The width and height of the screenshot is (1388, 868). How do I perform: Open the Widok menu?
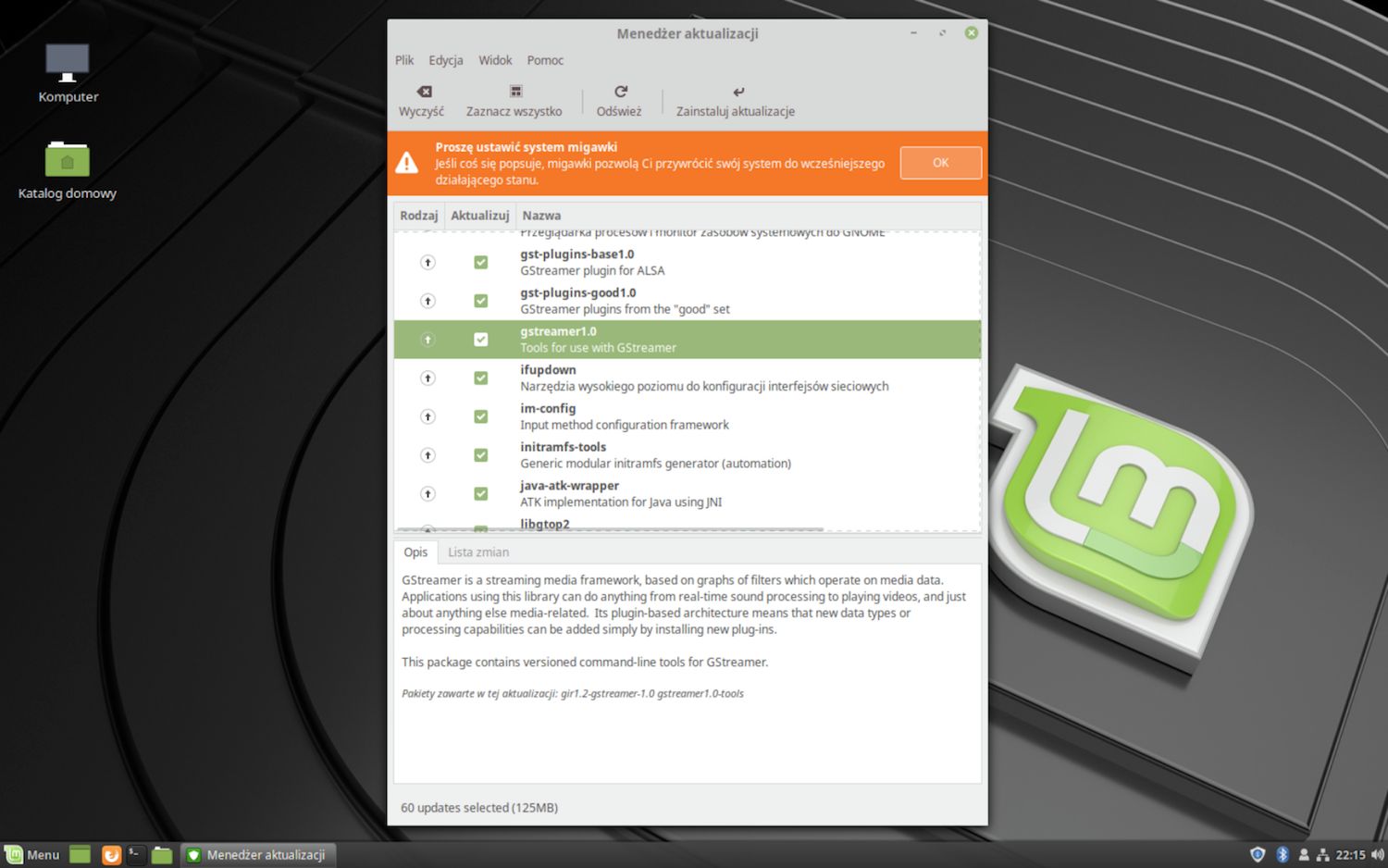pos(495,60)
